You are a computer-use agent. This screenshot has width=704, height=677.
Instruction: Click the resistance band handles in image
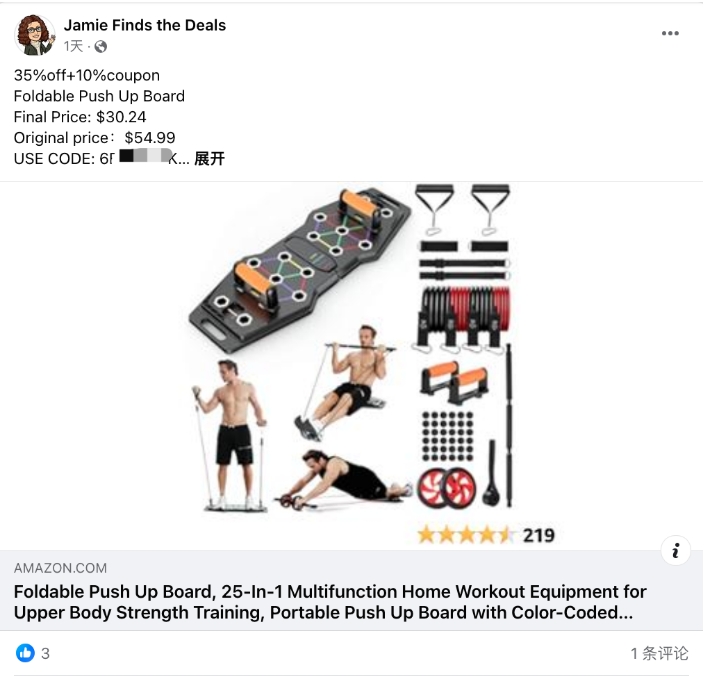(462, 209)
